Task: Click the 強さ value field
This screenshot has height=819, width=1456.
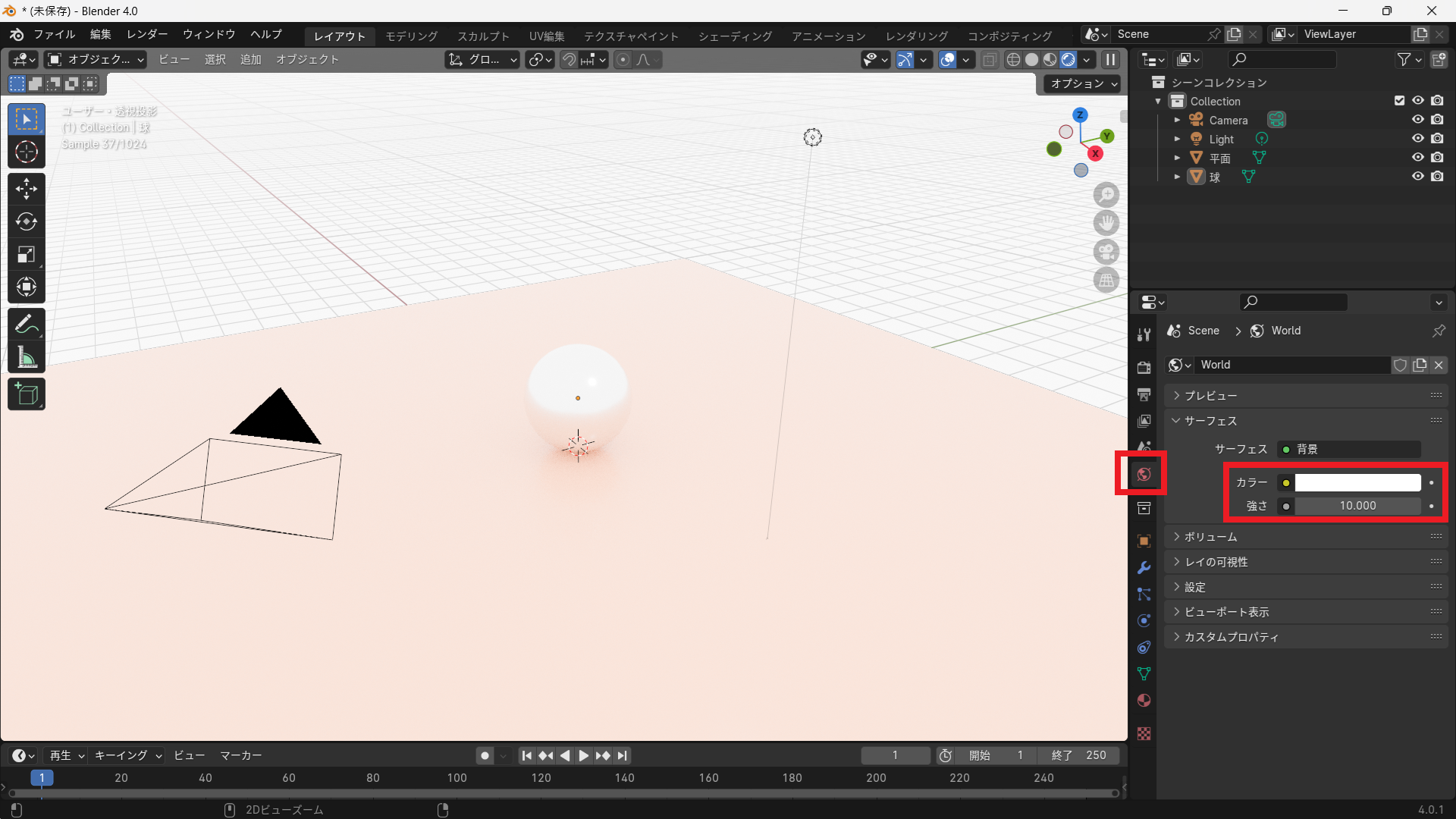Action: [1357, 506]
